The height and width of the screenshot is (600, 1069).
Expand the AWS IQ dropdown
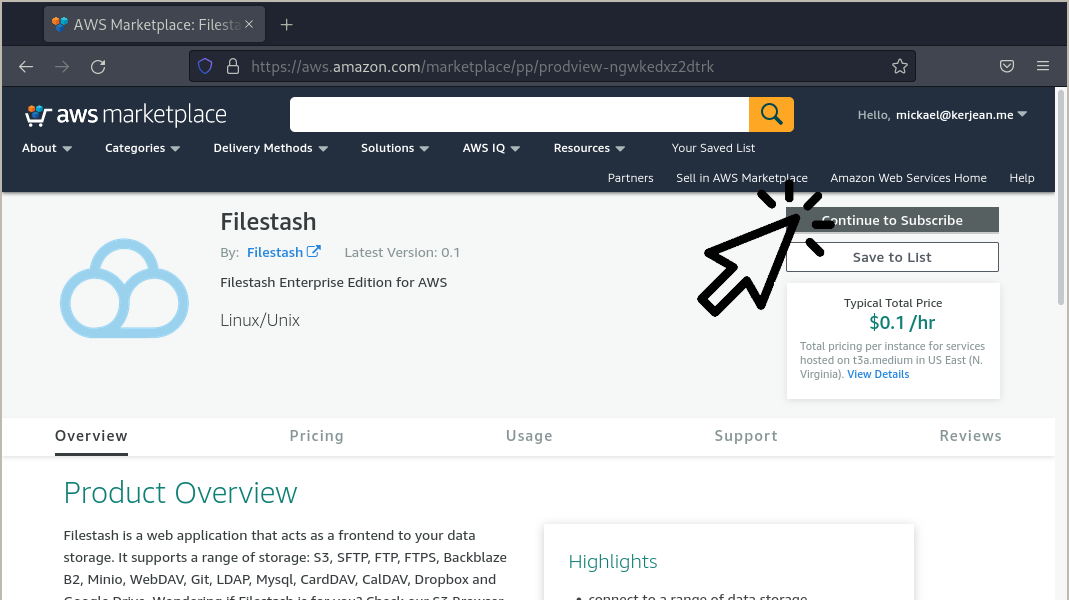[x=491, y=148]
